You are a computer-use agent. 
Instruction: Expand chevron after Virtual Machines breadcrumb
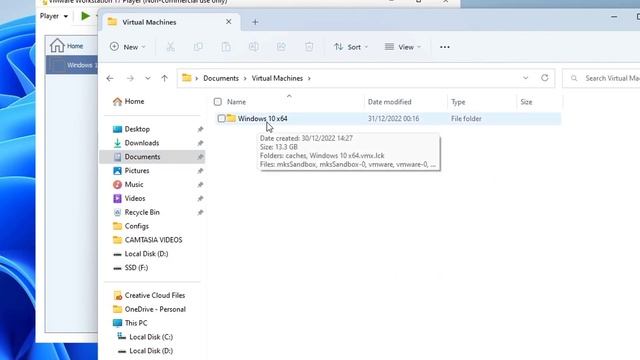pyautogui.click(x=309, y=78)
